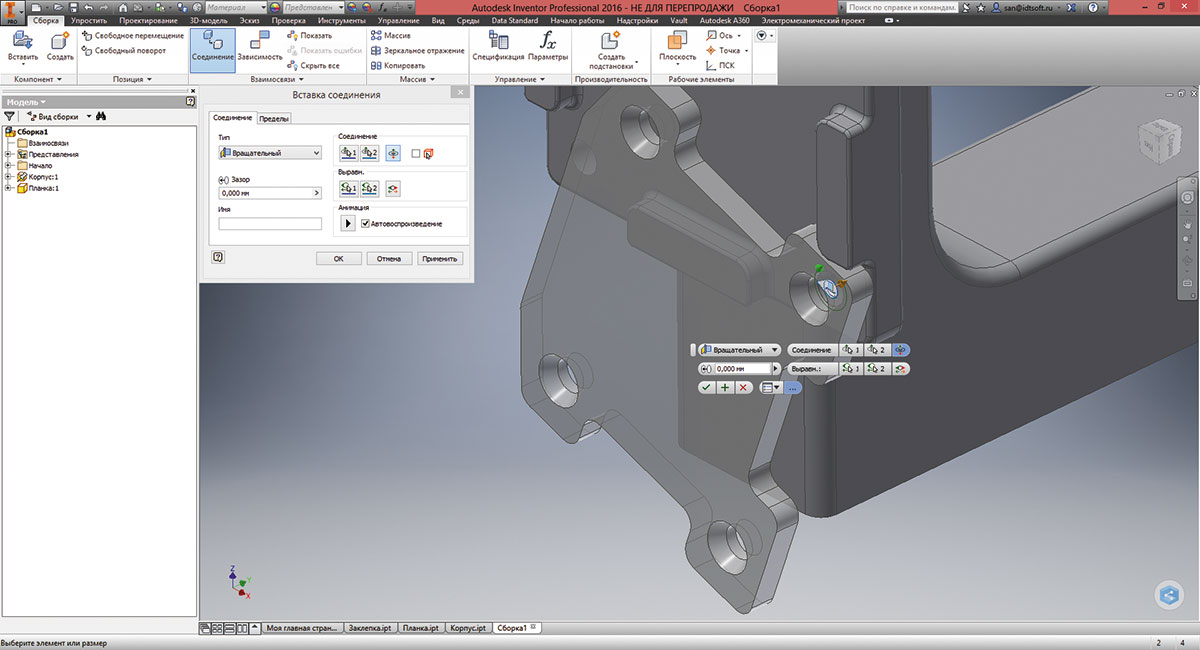
Task: Click dialog Соединение selection 1 button
Action: tap(348, 153)
